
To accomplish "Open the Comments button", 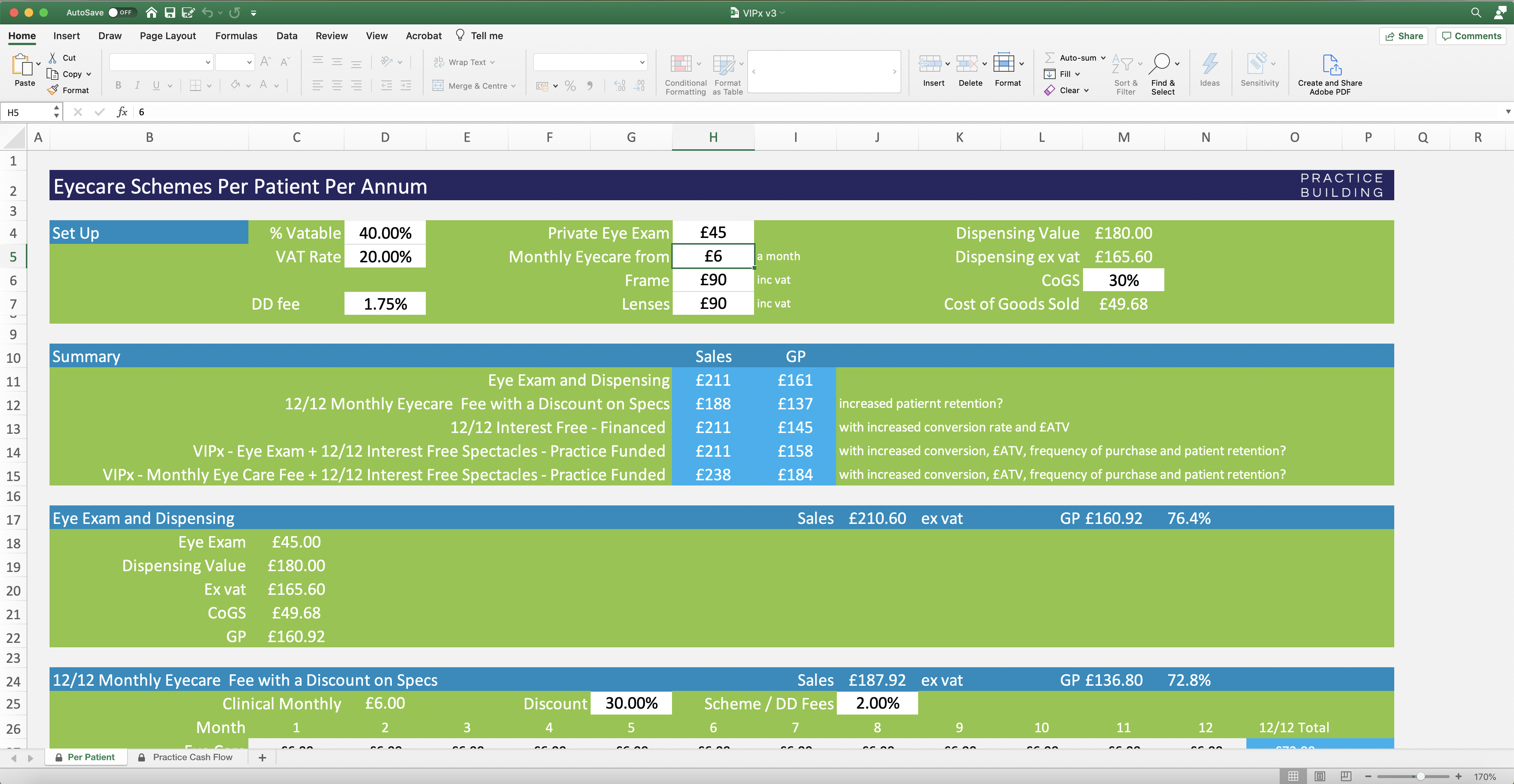I will pos(1471,36).
